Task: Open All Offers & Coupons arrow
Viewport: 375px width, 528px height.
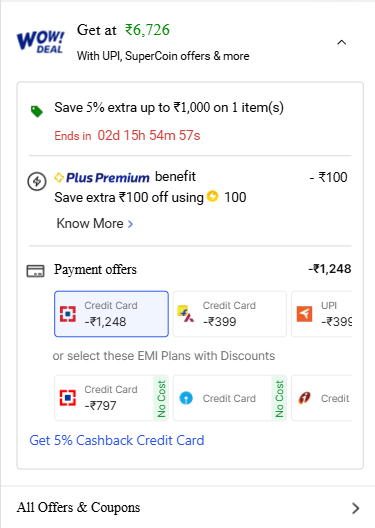Action: (x=355, y=508)
